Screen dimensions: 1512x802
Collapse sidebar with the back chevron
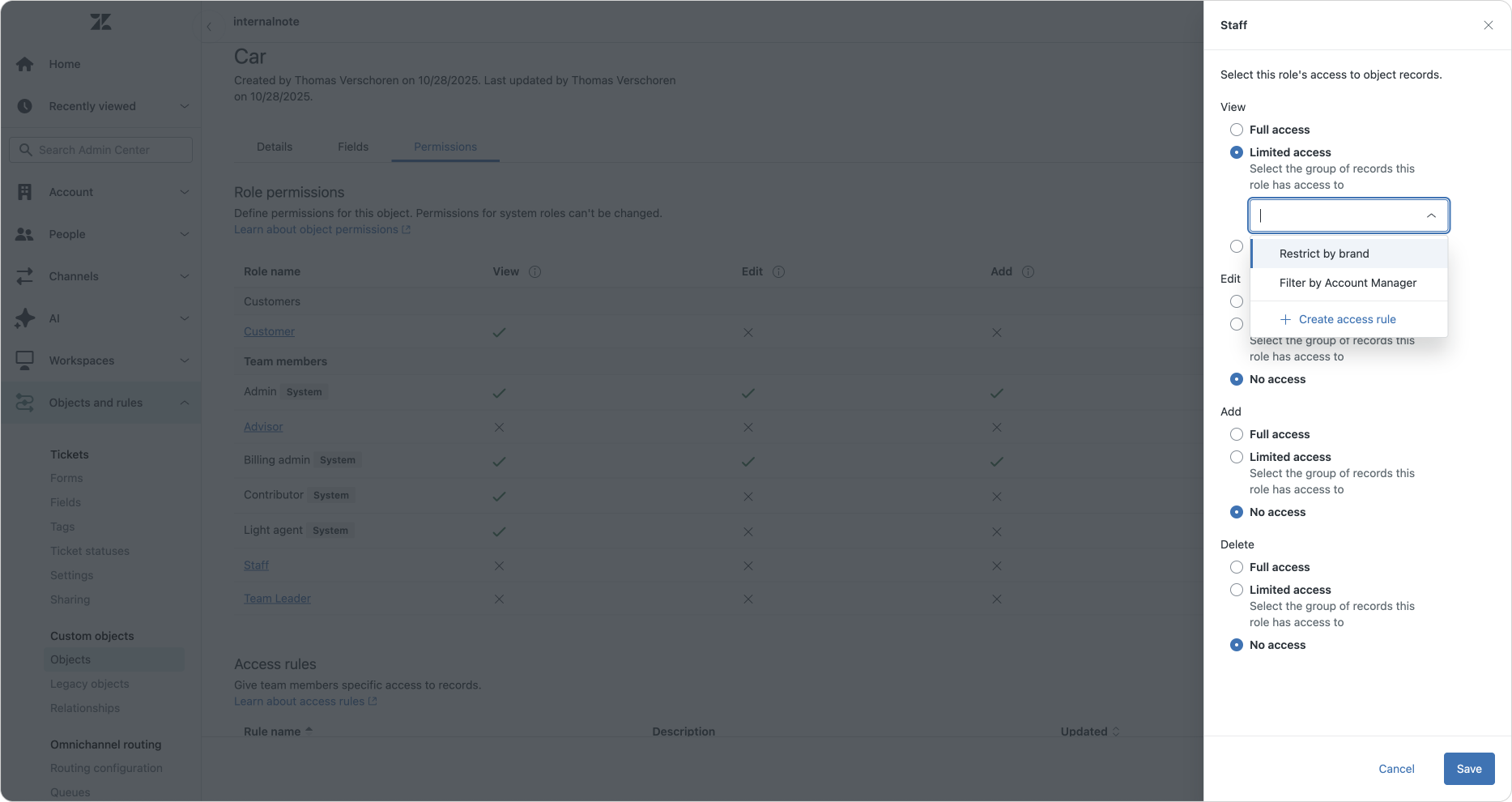point(209,27)
